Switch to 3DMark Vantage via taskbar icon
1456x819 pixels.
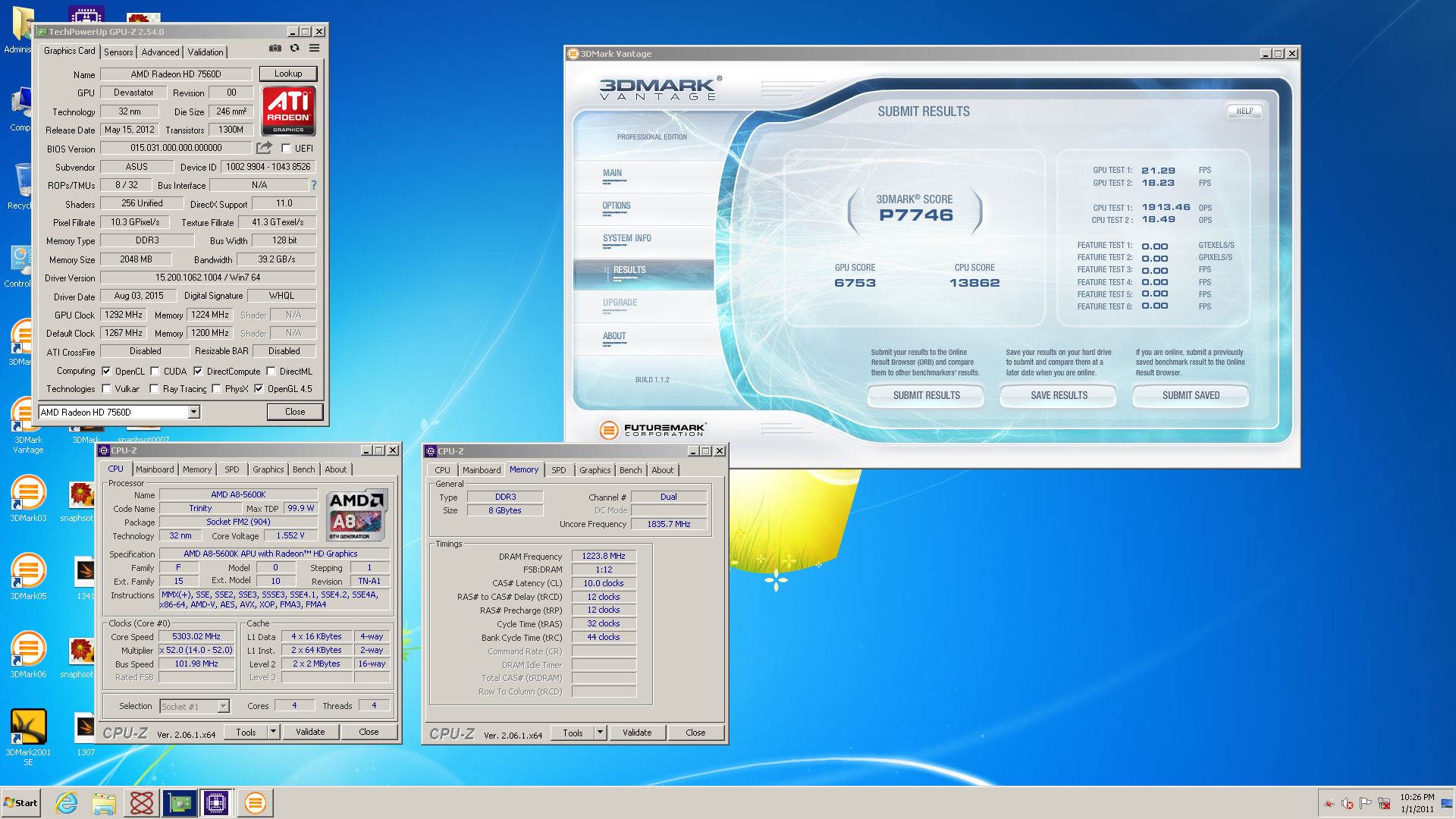coord(256,803)
